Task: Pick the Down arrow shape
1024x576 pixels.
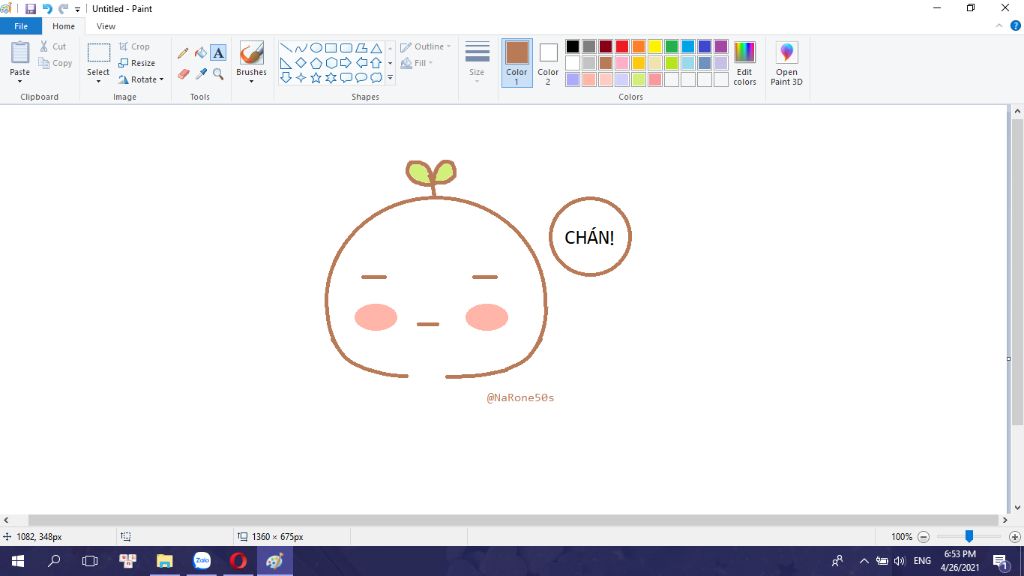Action: [x=285, y=78]
